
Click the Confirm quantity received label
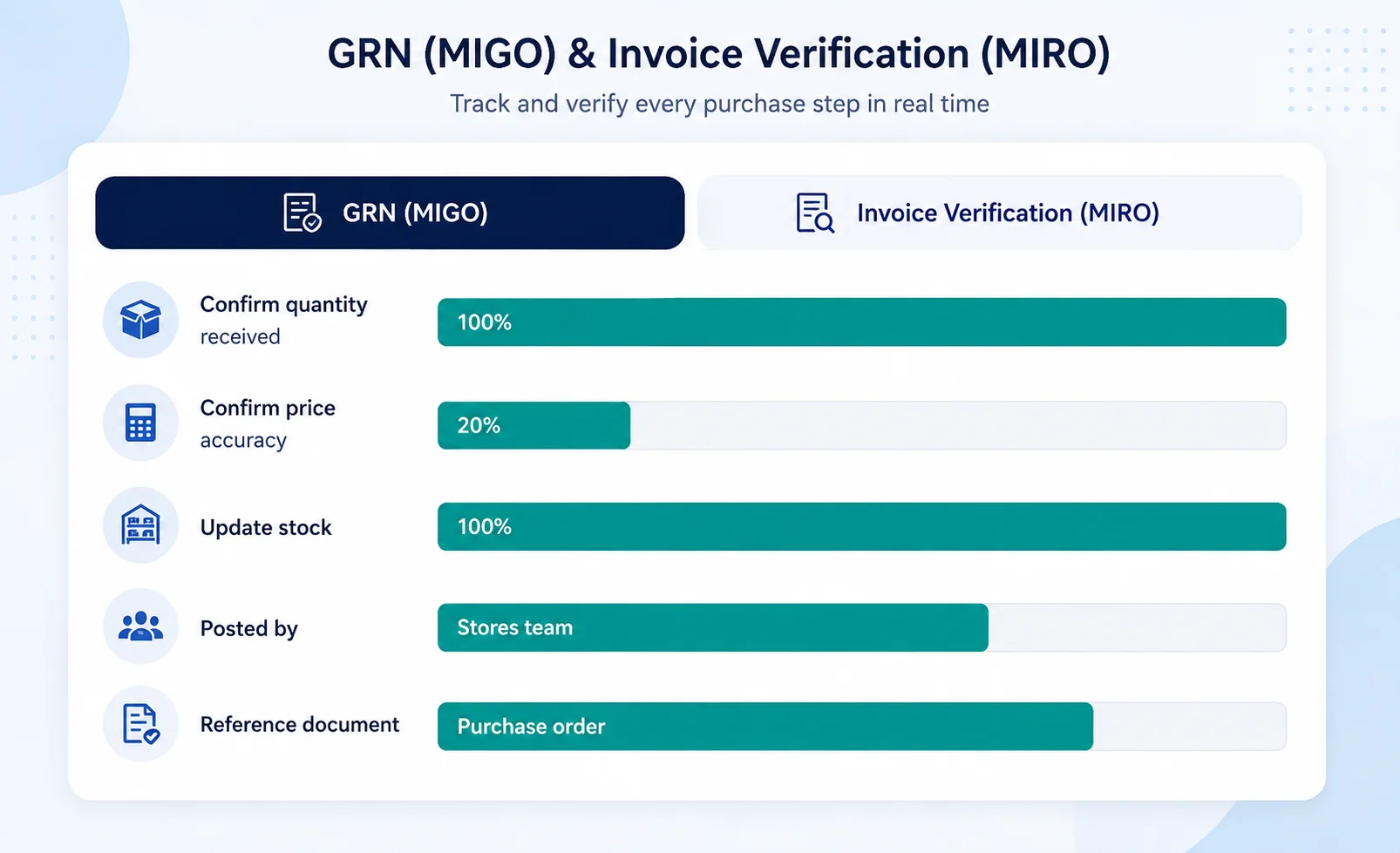(x=283, y=320)
